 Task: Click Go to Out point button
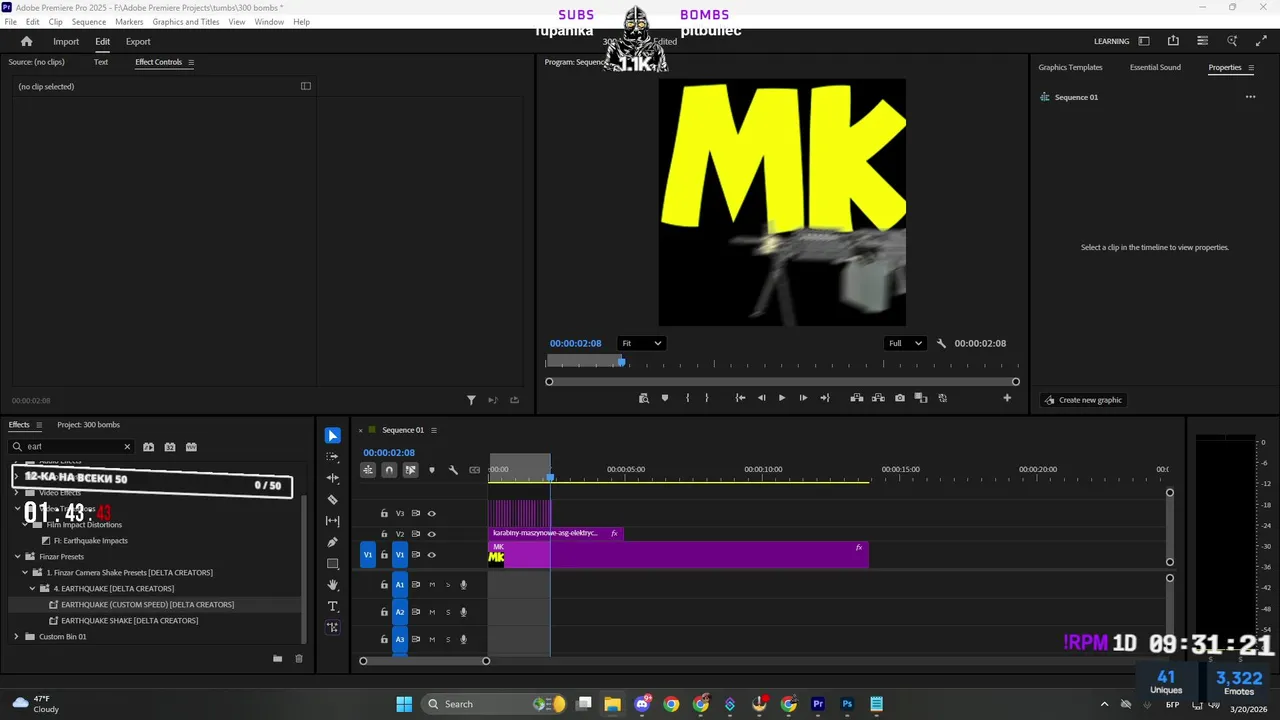click(825, 398)
